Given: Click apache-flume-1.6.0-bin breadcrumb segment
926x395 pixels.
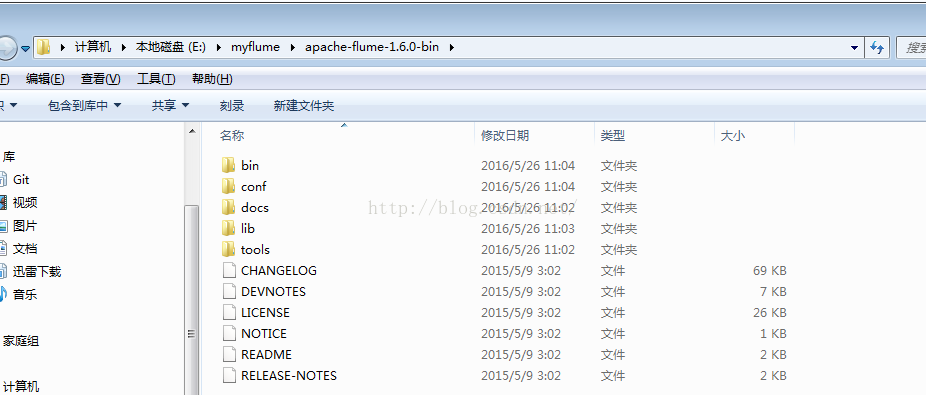Looking at the screenshot, I should (371, 47).
